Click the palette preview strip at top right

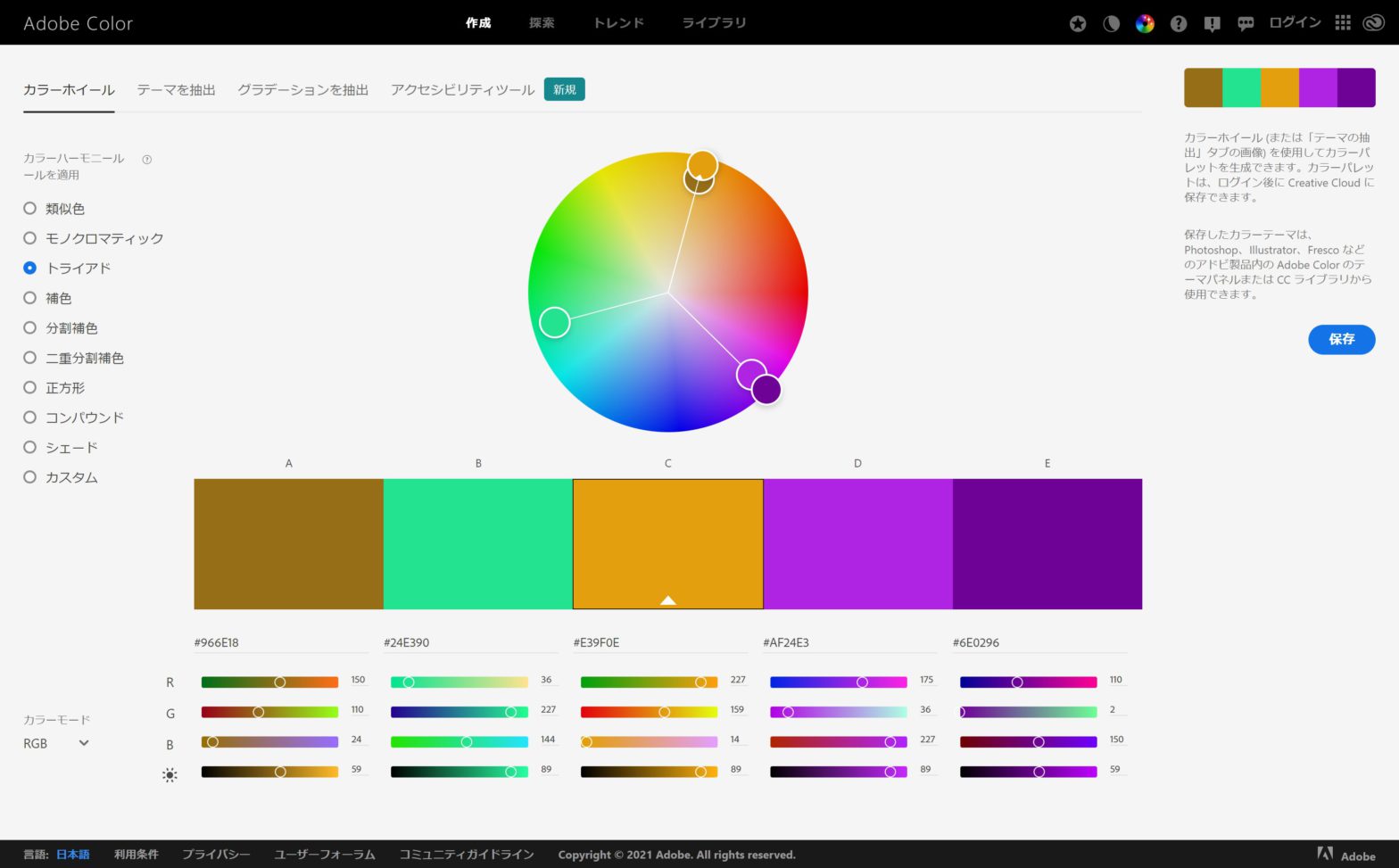(1279, 87)
